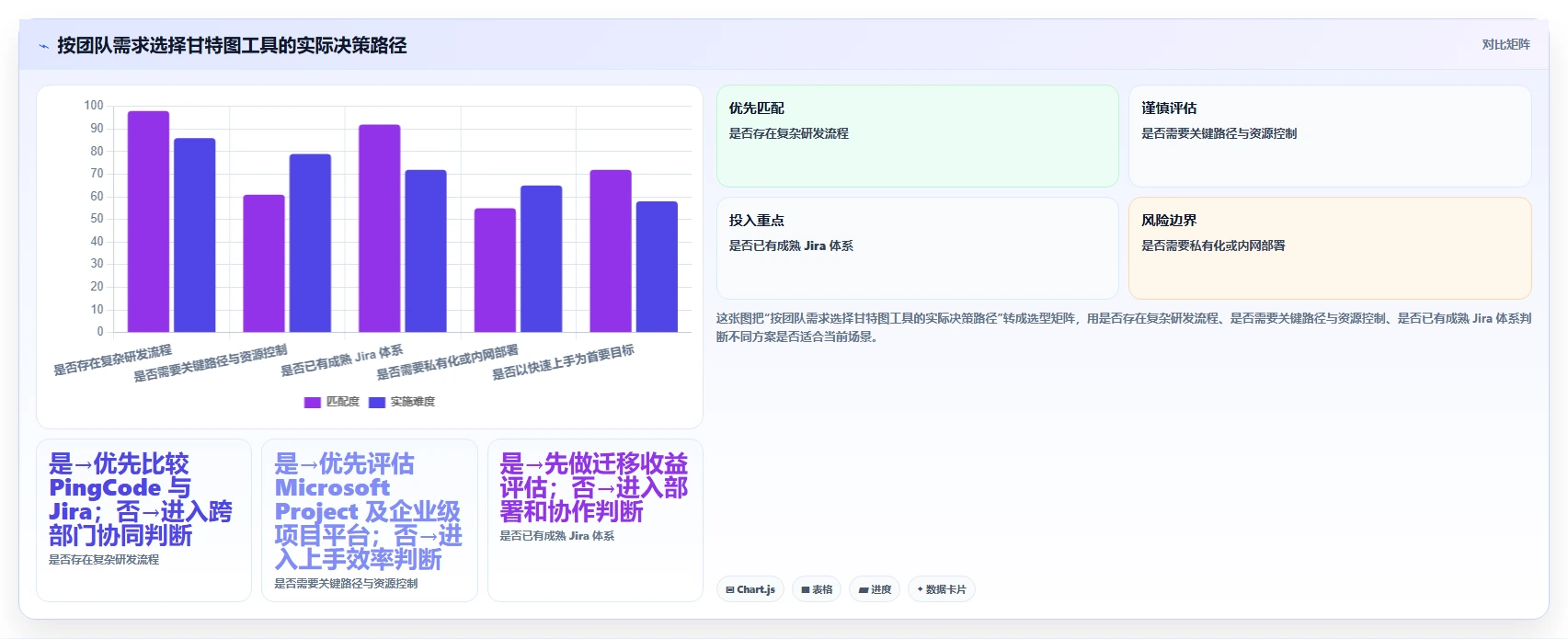This screenshot has width=1568, height=639.
Task: Select the header title 按团队需求选择甘特图工具的实际决策路径
Action: coord(232,45)
